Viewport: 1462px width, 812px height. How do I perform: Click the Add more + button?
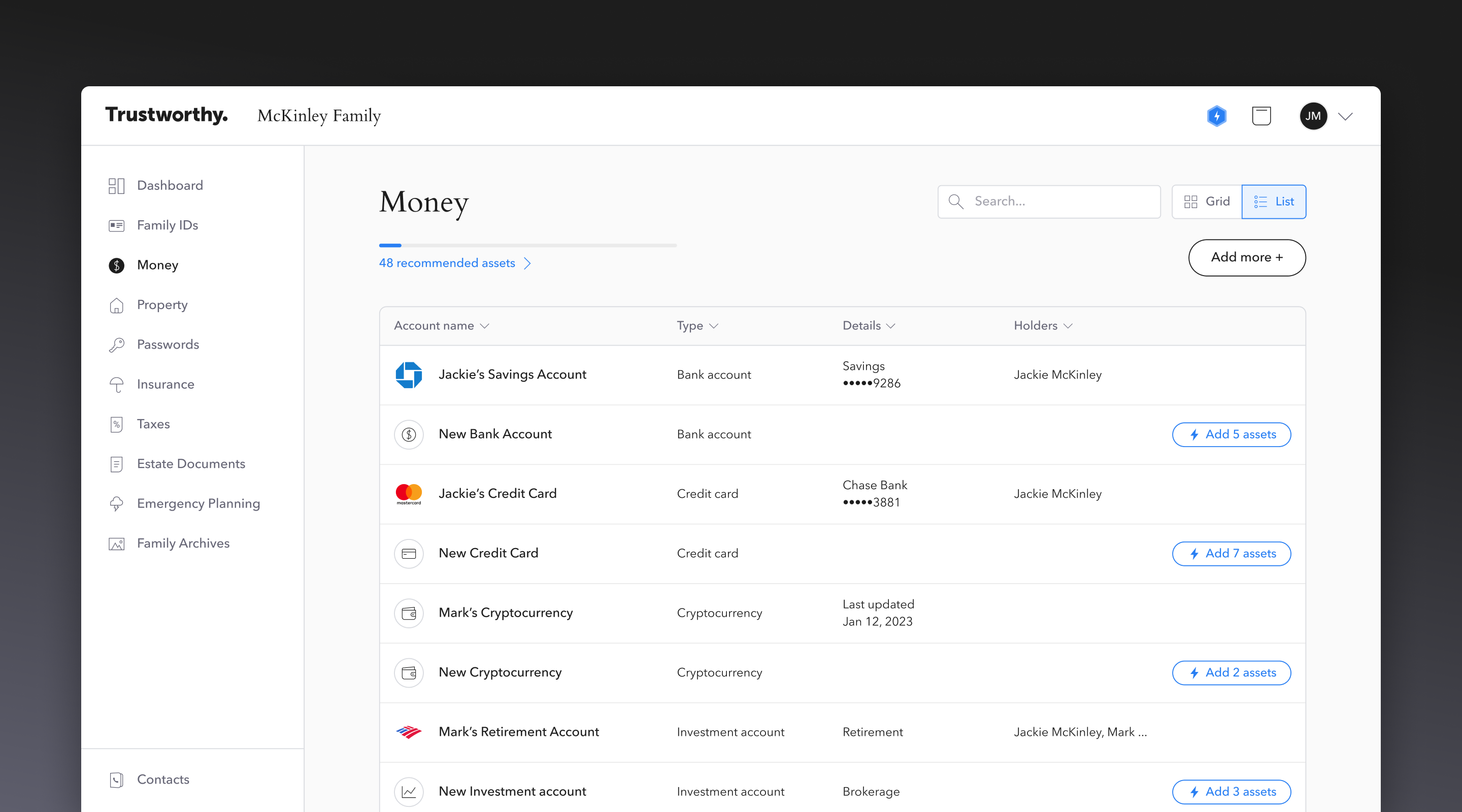coord(1247,258)
